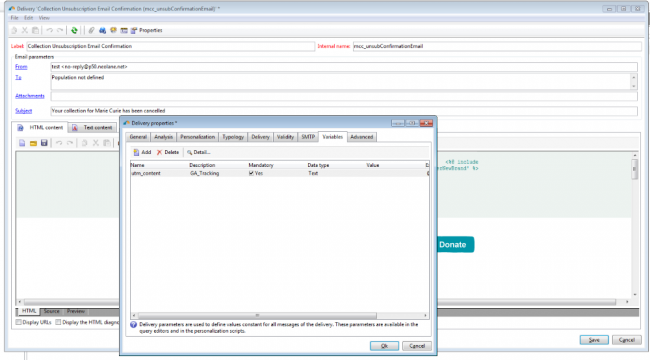Click the teal Donate button in the email preview
Screen dimensions: 650x360
455,245
